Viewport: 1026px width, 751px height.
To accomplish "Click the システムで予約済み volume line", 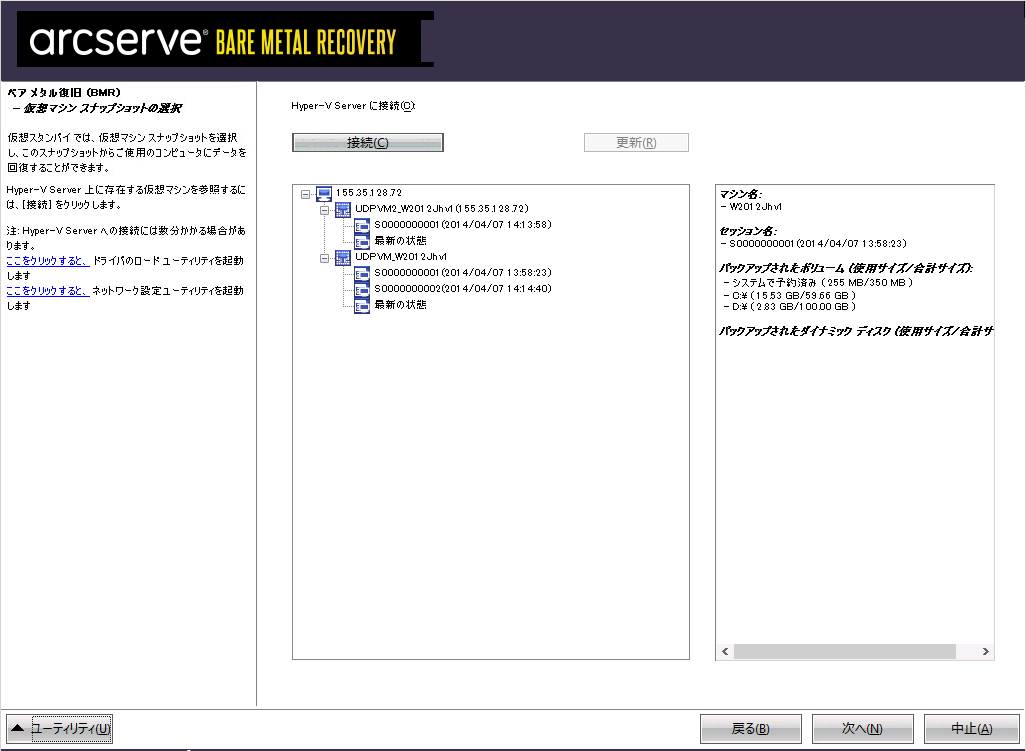I will click(818, 283).
